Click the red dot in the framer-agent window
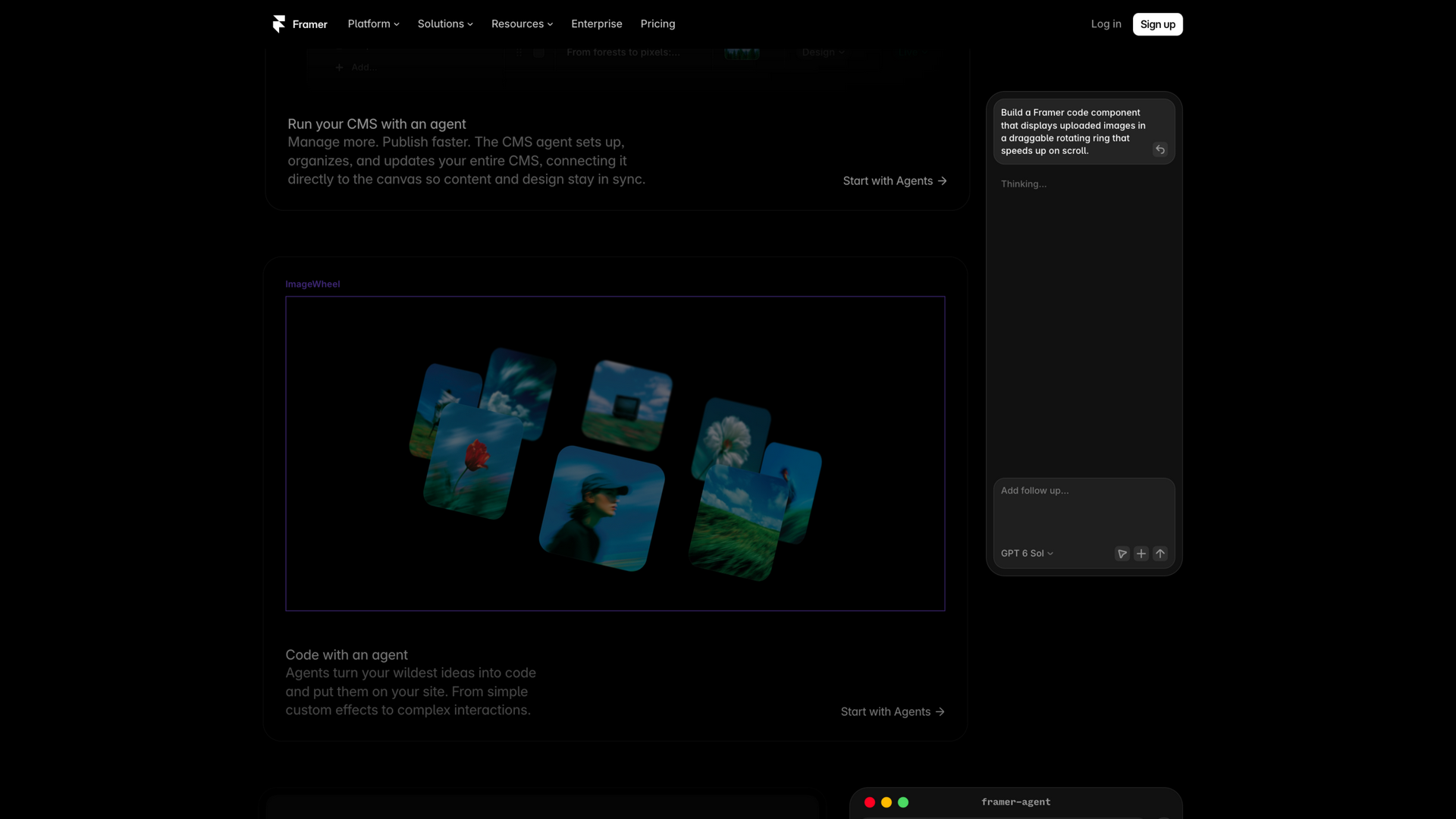The image size is (1456, 819). tap(870, 802)
